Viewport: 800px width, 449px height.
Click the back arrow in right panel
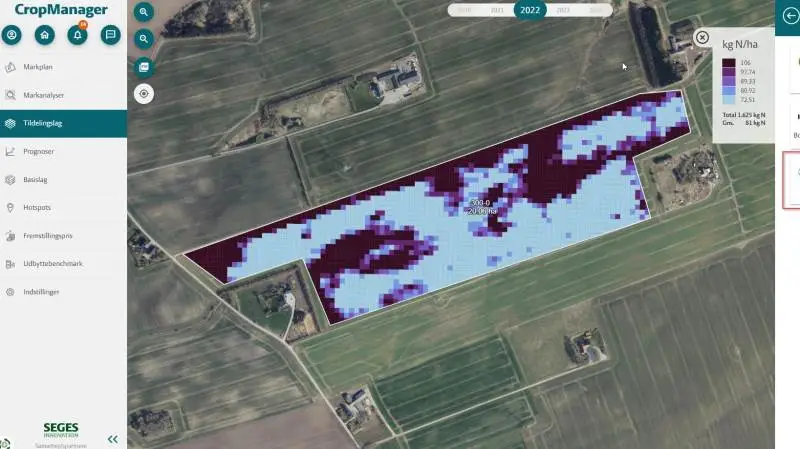point(790,16)
